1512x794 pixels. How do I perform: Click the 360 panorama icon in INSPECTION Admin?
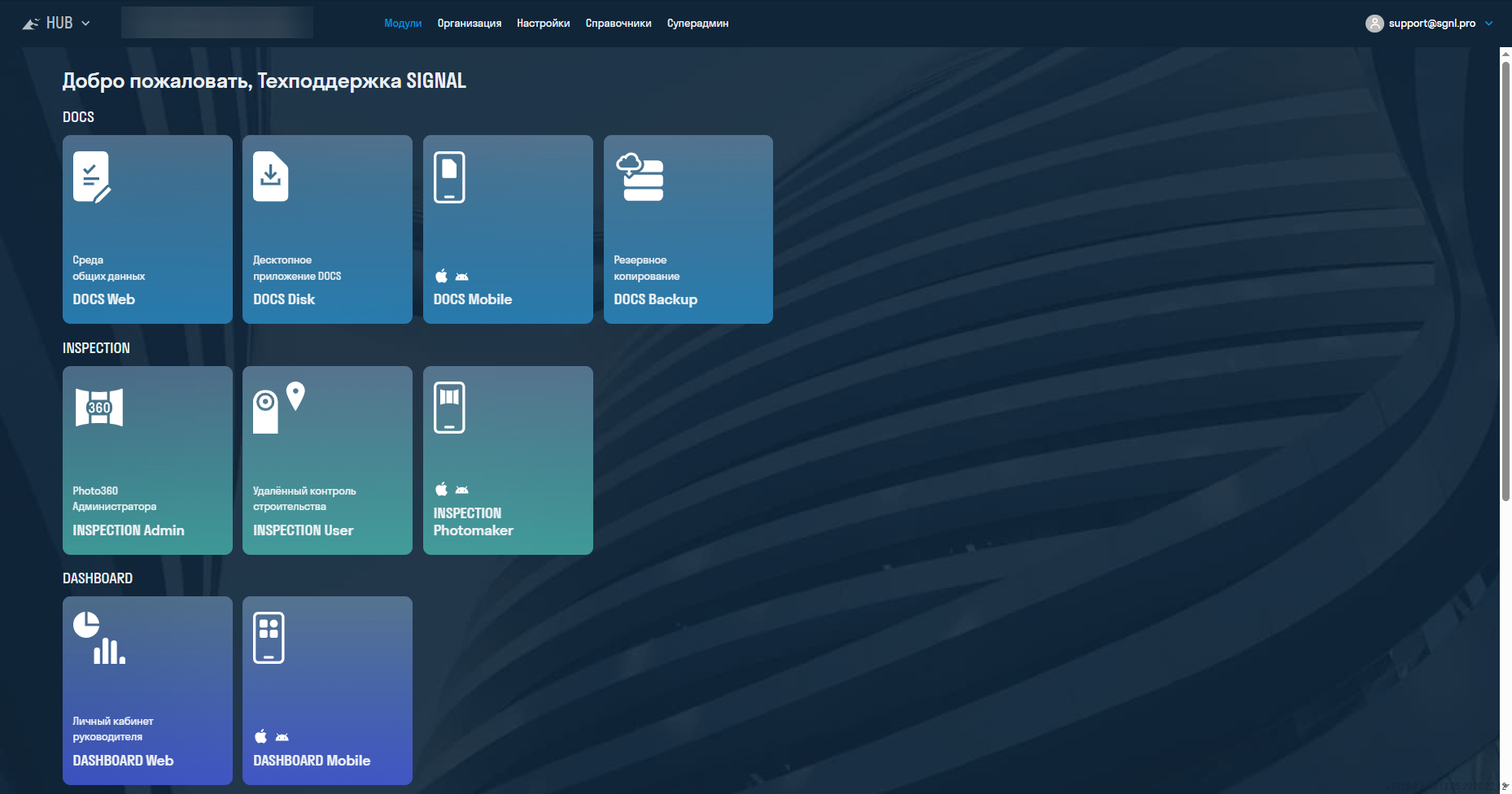click(x=99, y=408)
